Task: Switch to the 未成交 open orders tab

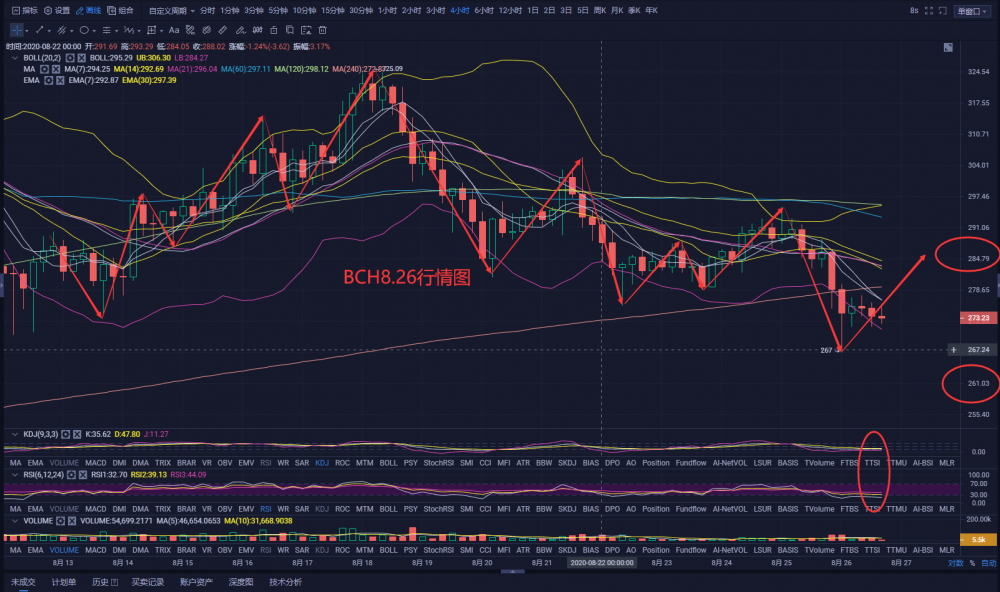Action: [x=23, y=582]
